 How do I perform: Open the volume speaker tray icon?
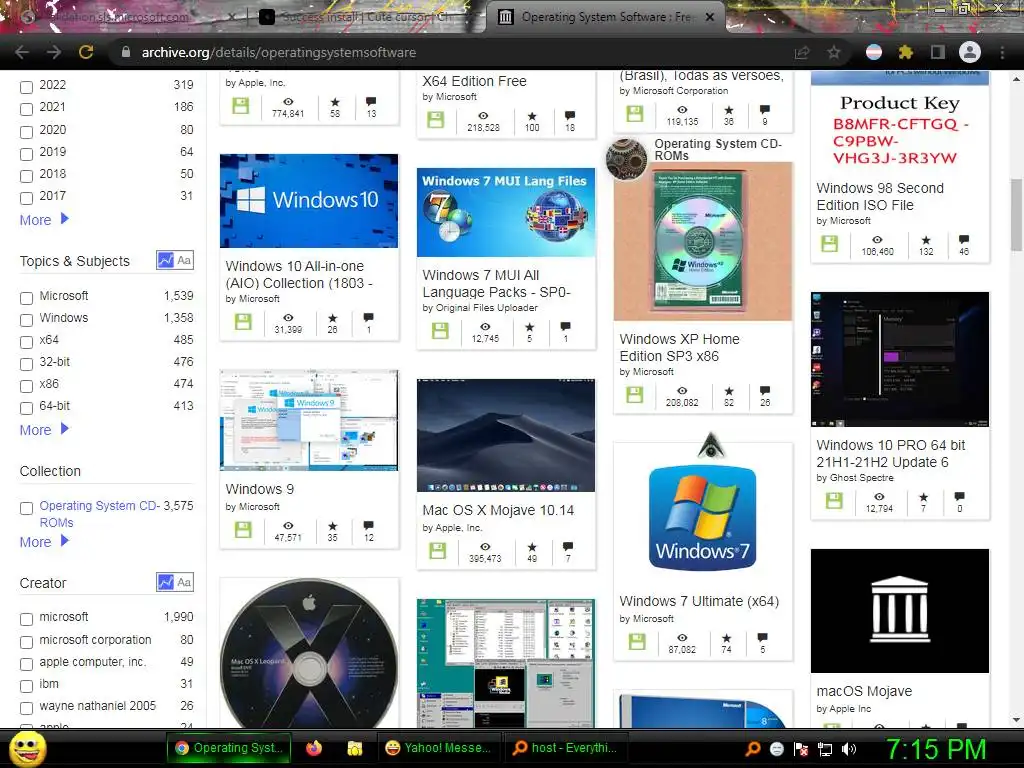[849, 749]
